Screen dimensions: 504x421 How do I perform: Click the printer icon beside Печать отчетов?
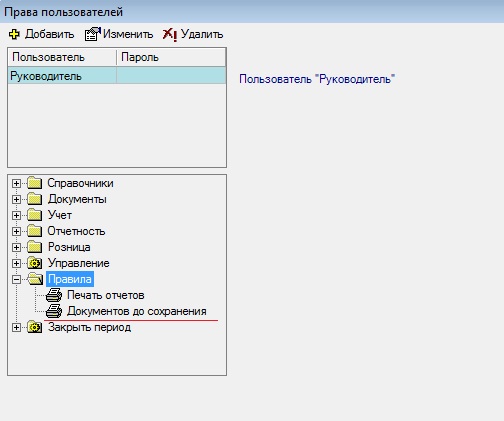(x=54, y=295)
